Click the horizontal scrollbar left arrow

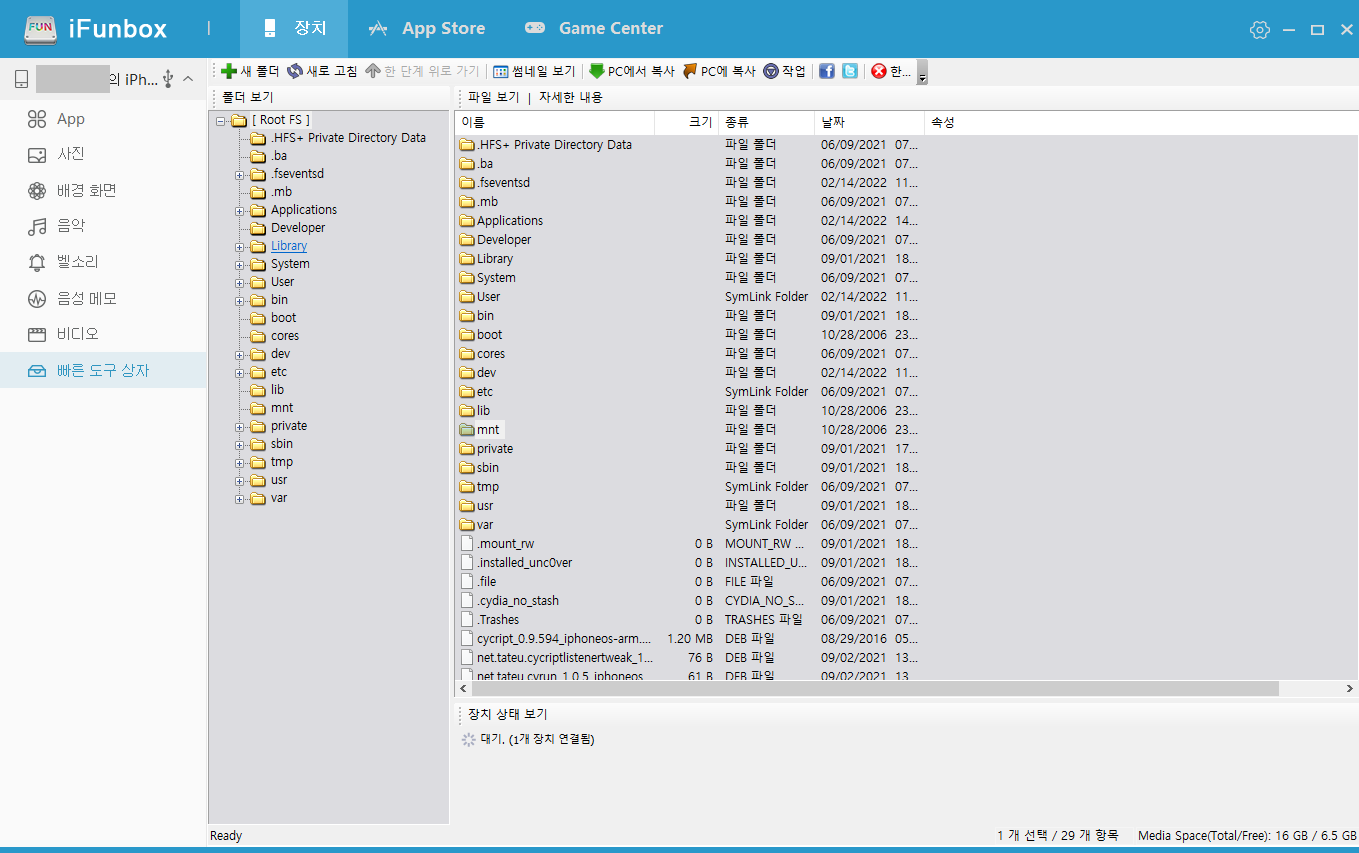point(462,689)
